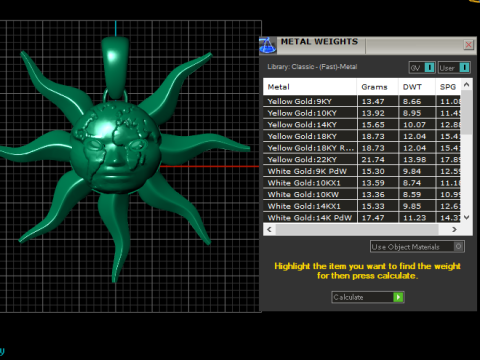Click the 13.92 grams cell

pos(378,113)
